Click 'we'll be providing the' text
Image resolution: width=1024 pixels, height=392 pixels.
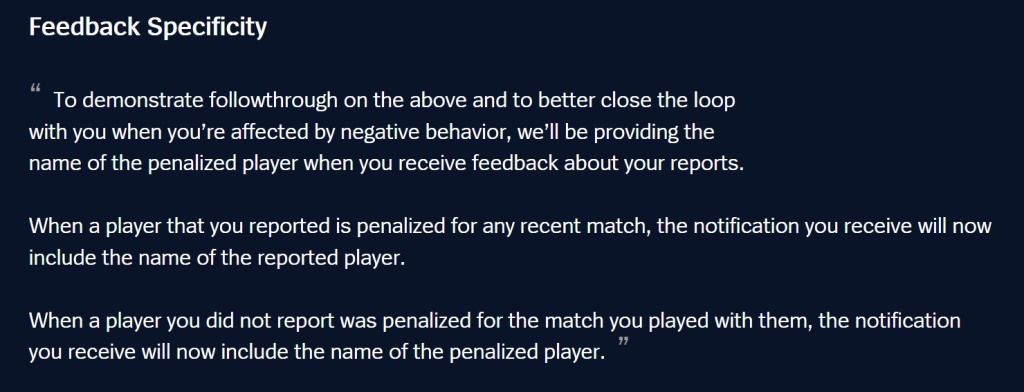[615, 132]
